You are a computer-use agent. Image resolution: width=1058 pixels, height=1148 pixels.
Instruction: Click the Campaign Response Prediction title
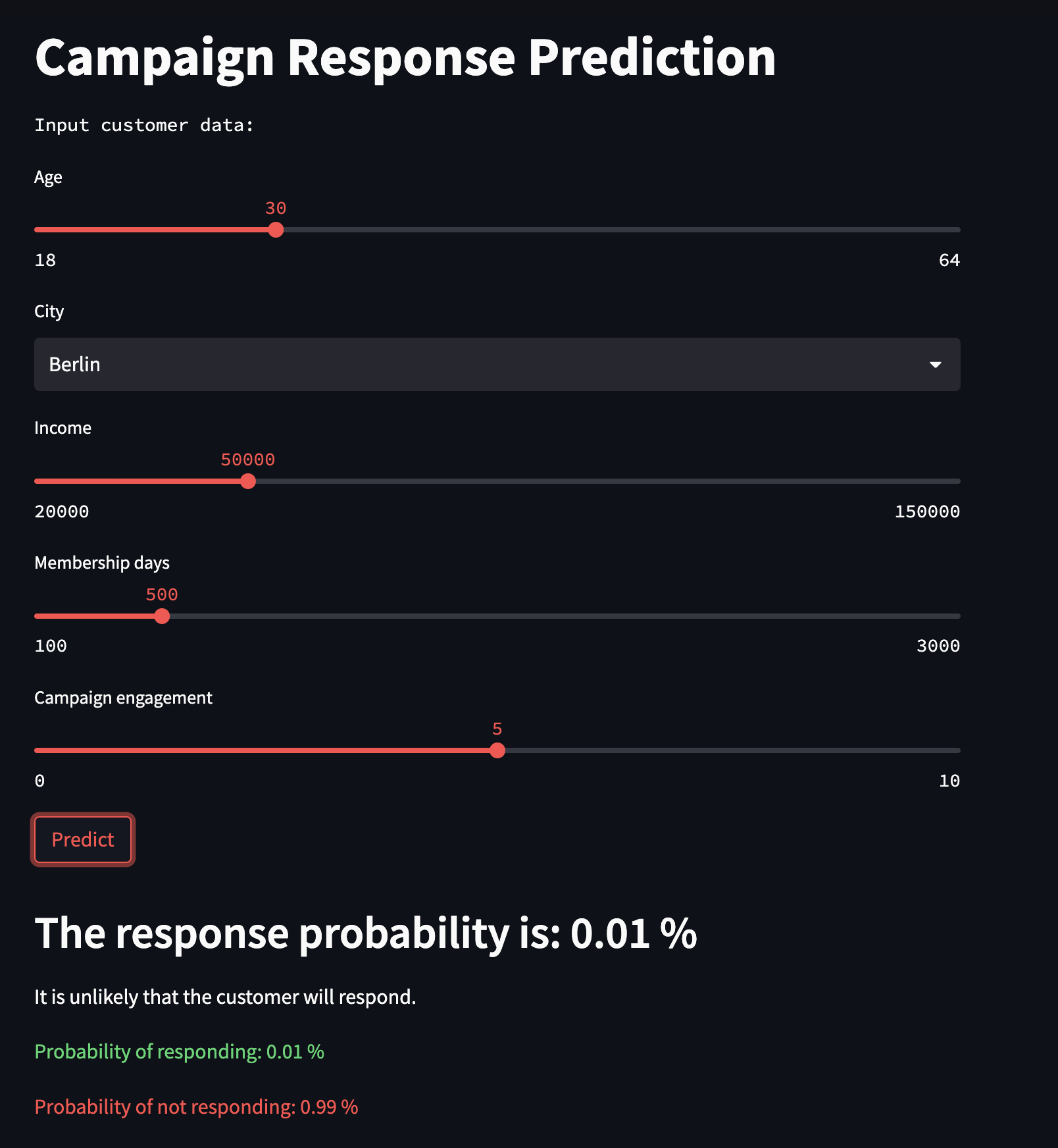pyautogui.click(x=405, y=58)
